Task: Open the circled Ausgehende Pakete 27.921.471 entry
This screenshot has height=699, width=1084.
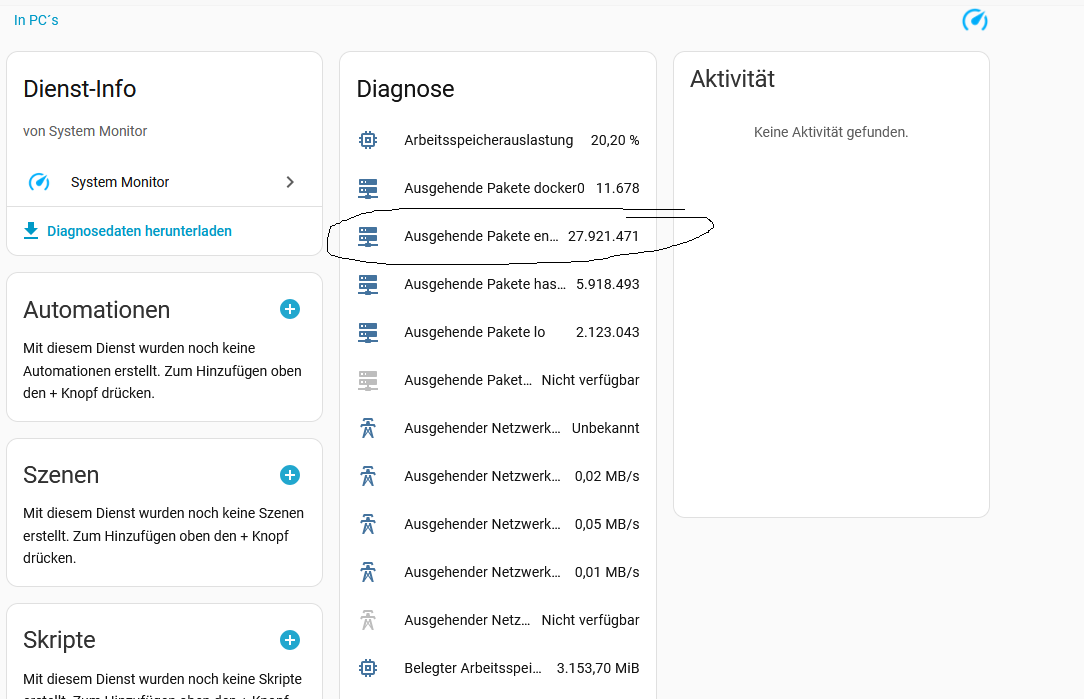Action: 498,236
